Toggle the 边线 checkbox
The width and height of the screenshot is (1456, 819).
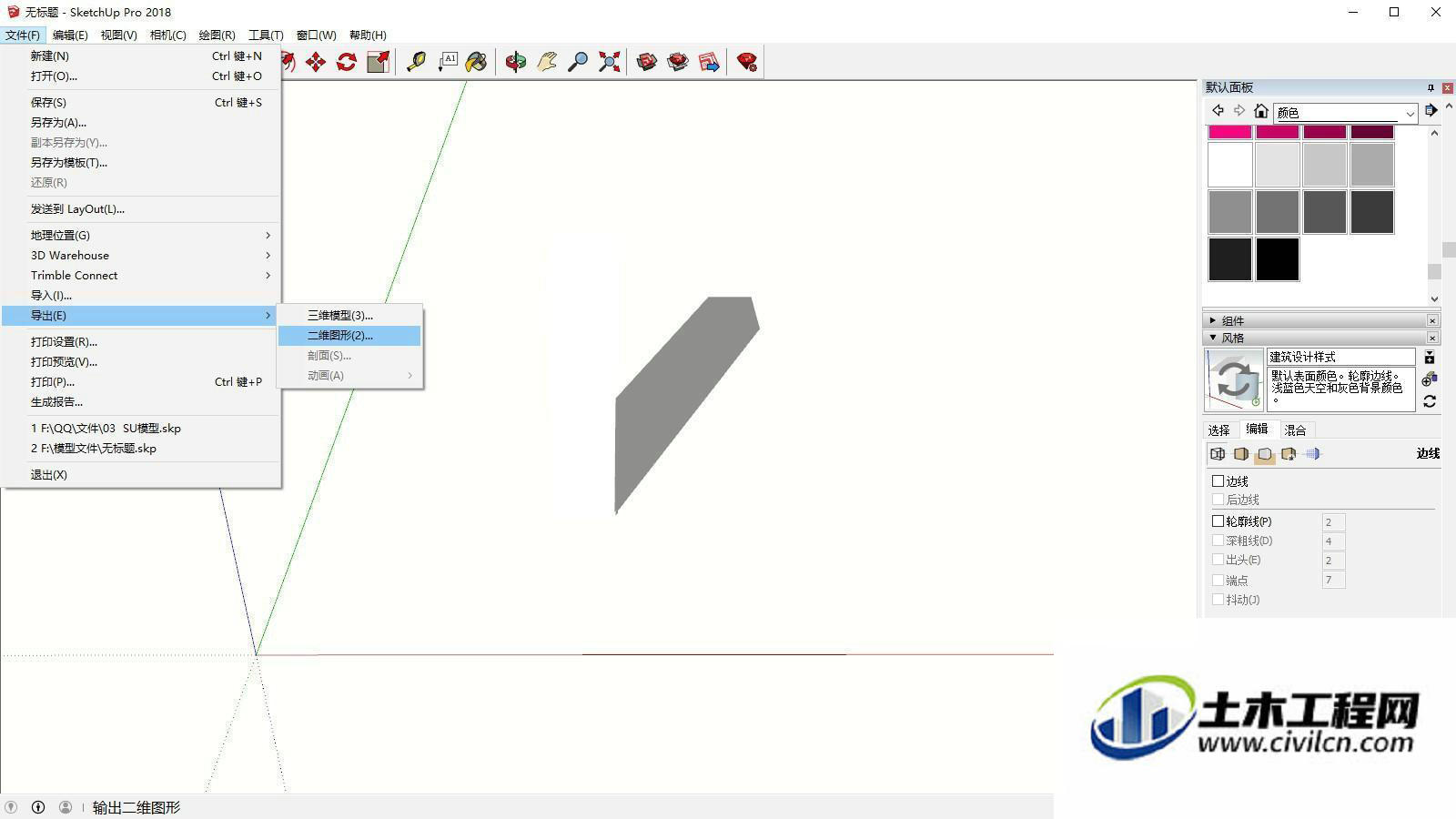(x=1218, y=480)
